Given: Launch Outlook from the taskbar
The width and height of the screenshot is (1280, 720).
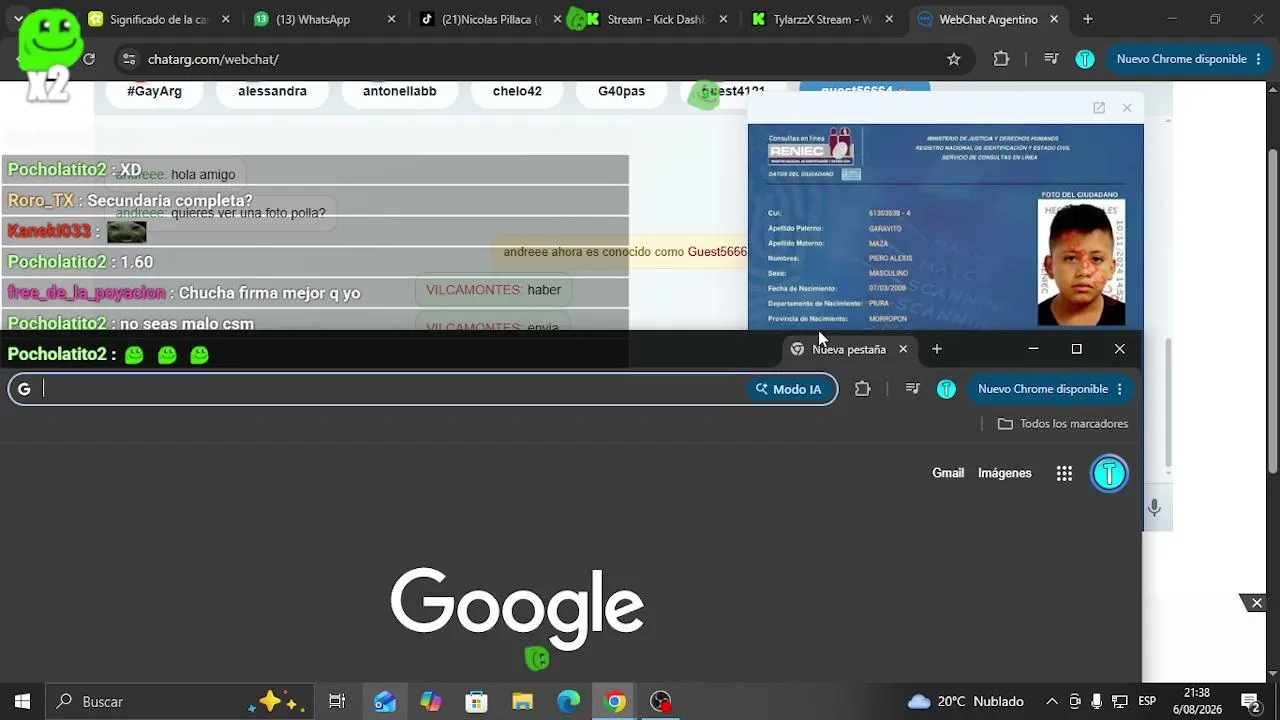Looking at the screenshot, I should (385, 701).
